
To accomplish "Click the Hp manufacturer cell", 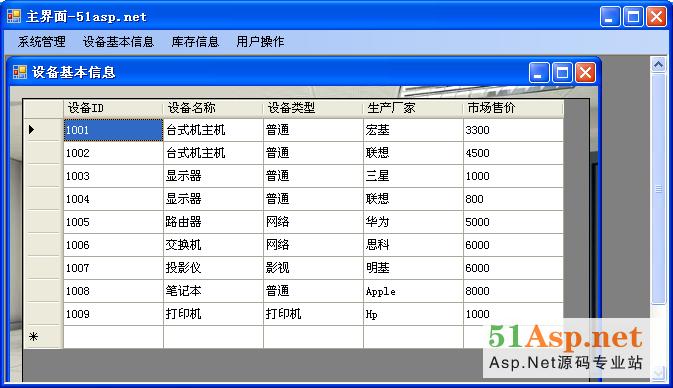I will coord(413,314).
